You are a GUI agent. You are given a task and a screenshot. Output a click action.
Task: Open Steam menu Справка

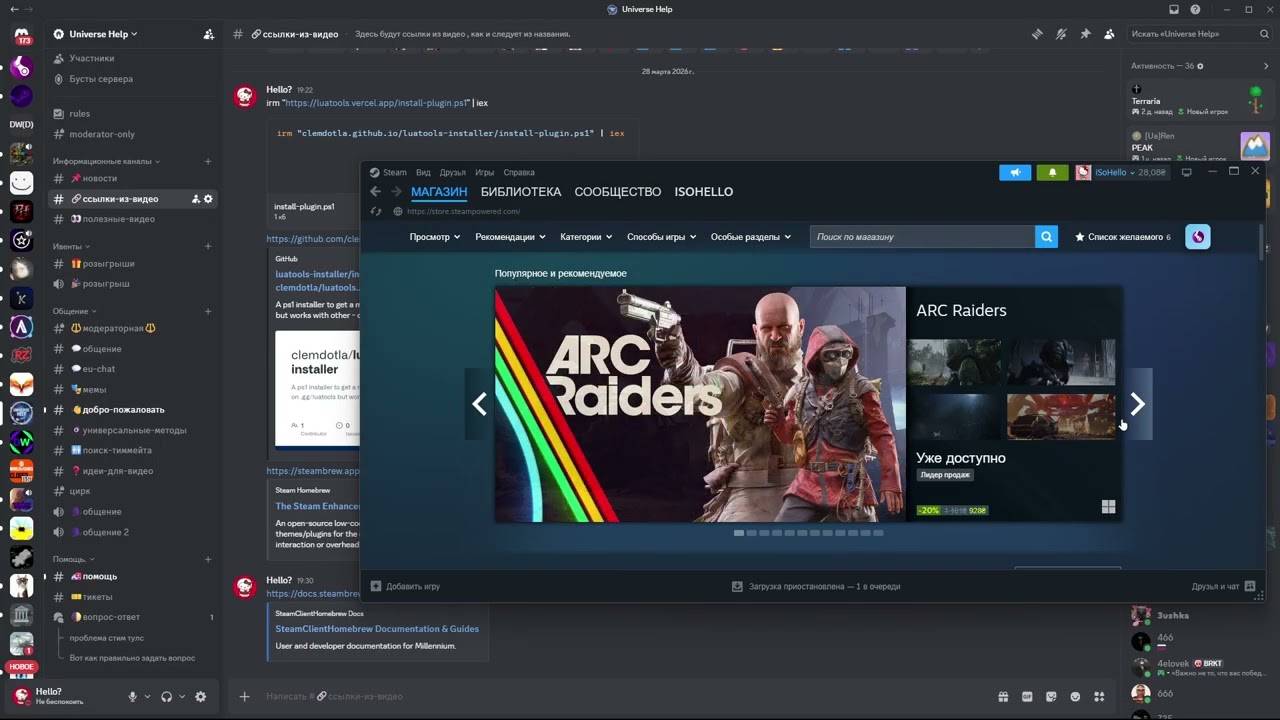(519, 172)
